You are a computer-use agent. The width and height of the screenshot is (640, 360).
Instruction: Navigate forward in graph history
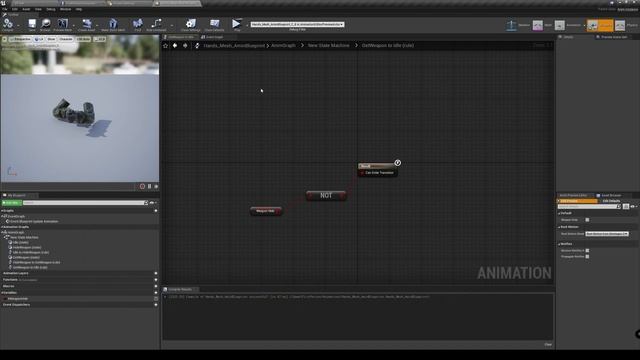click(185, 46)
